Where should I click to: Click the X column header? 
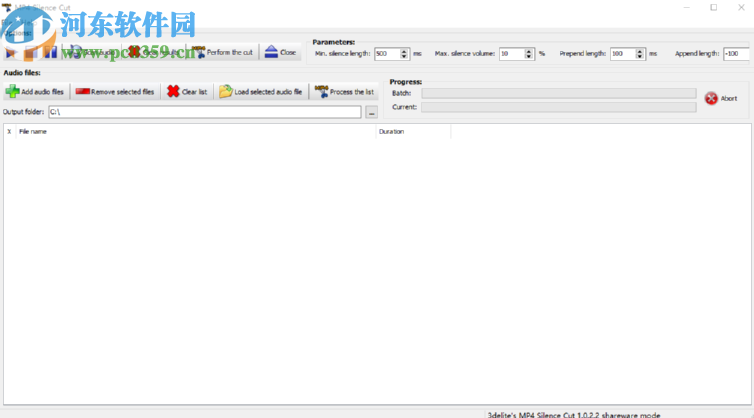10,131
